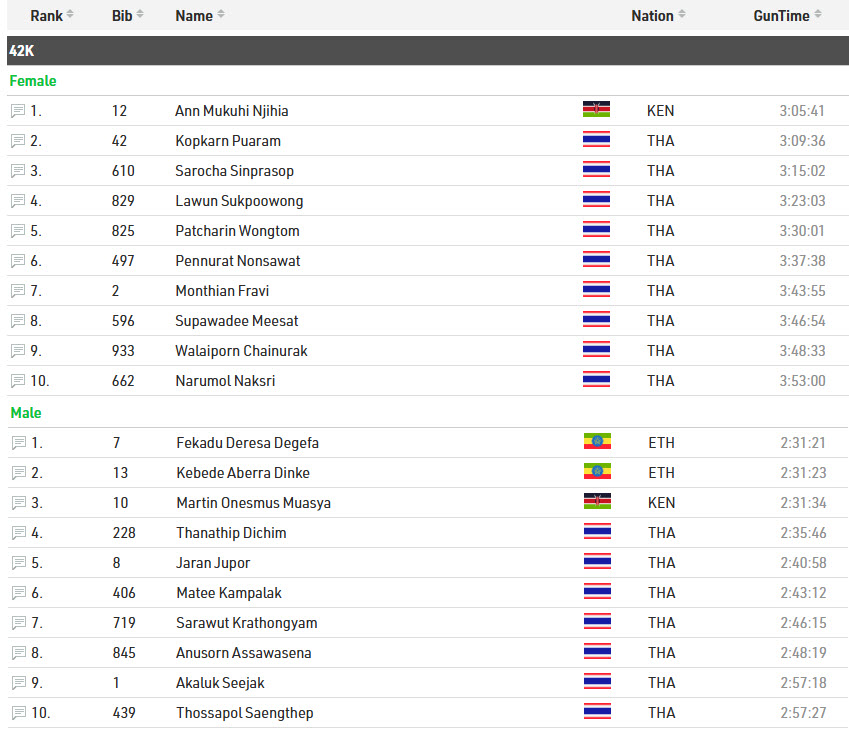The height and width of the screenshot is (731, 849).
Task: Select the Kenya flag for Martin Onesmus Muasya
Action: (597, 501)
